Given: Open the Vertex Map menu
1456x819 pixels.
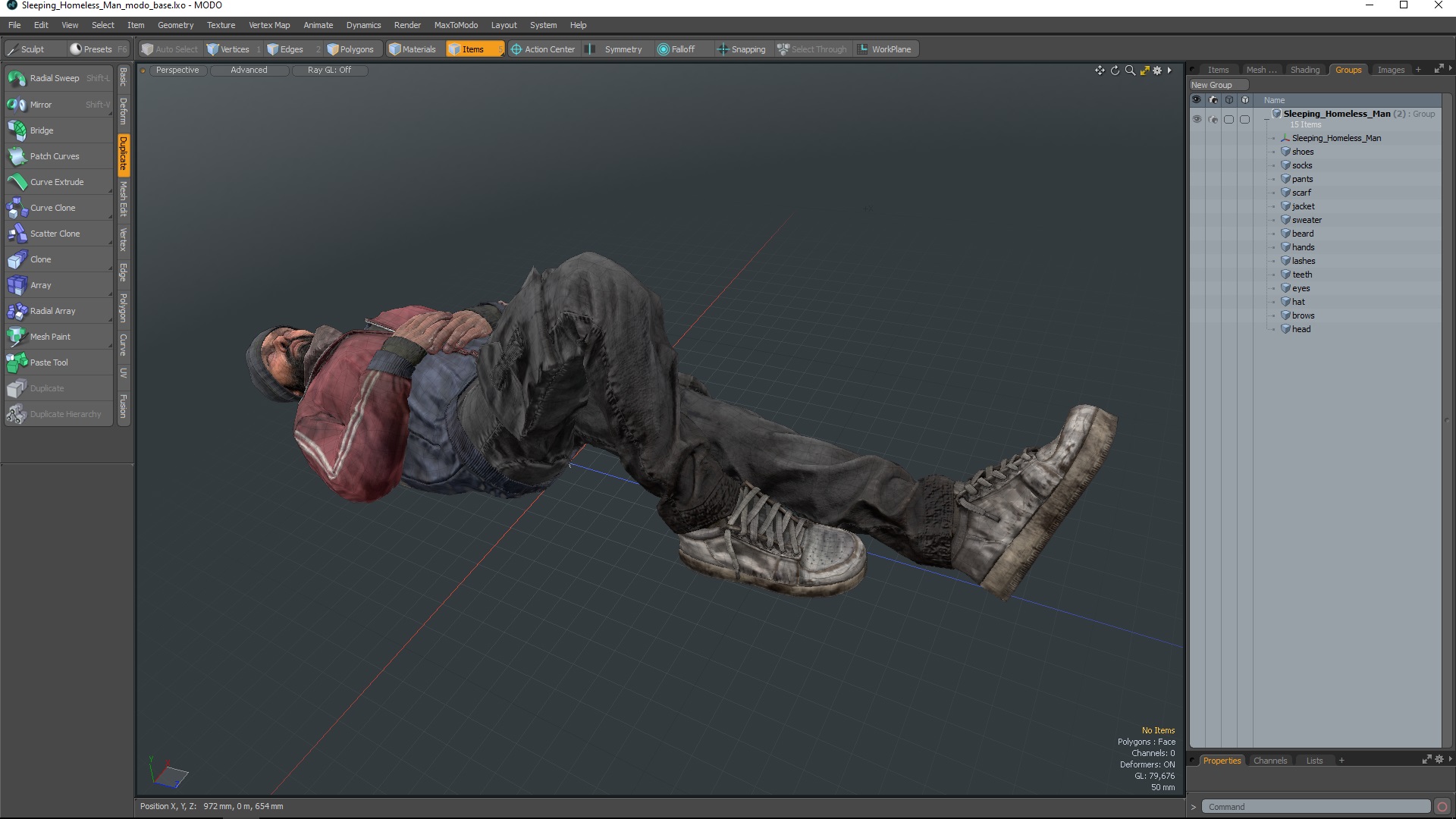Looking at the screenshot, I should click(269, 25).
